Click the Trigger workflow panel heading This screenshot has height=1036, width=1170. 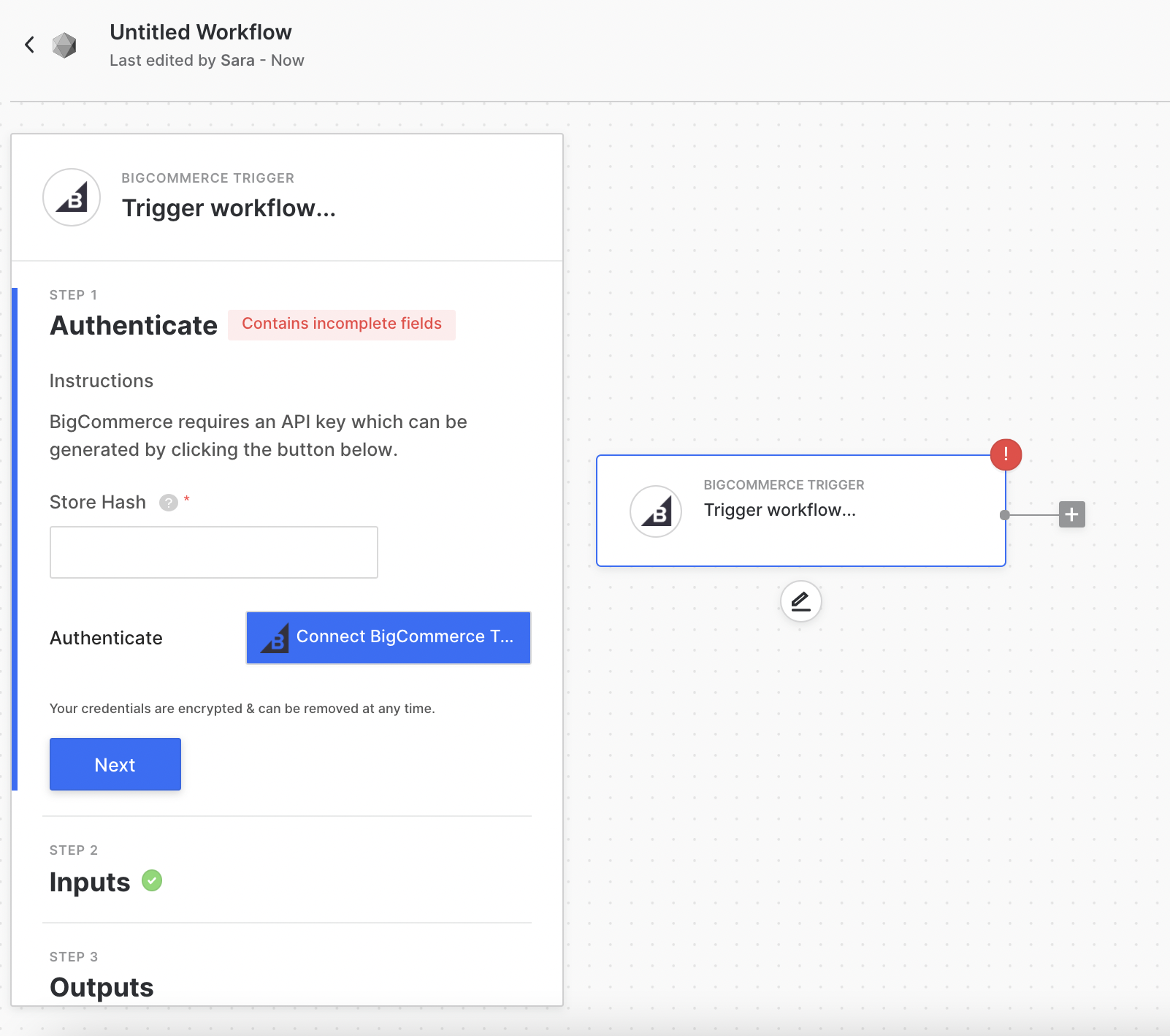coord(229,208)
